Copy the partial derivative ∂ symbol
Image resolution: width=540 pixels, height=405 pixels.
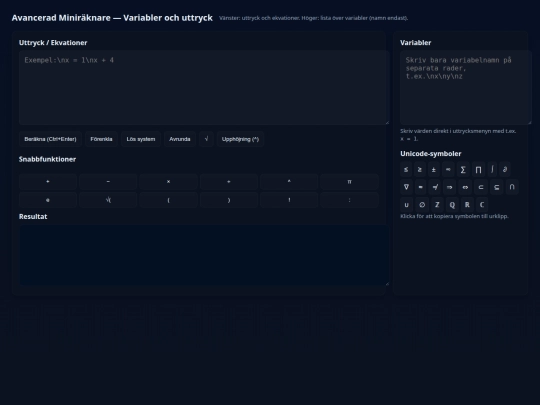pos(505,169)
